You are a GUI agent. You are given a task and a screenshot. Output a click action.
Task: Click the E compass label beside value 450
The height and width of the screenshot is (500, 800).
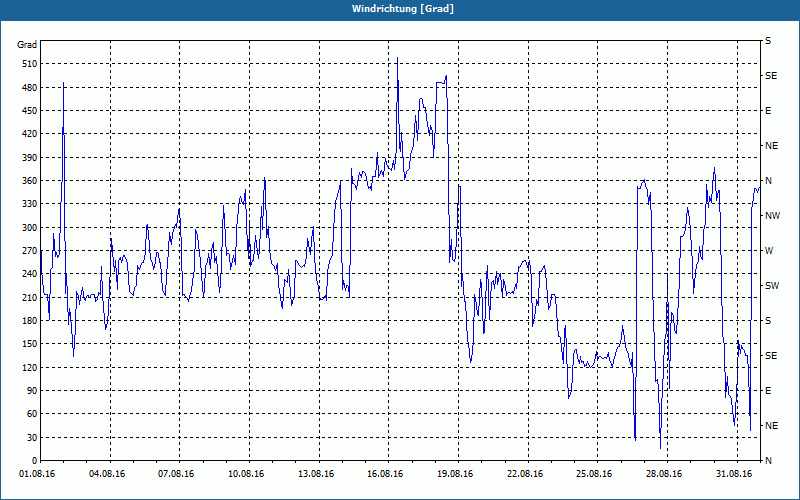click(768, 111)
